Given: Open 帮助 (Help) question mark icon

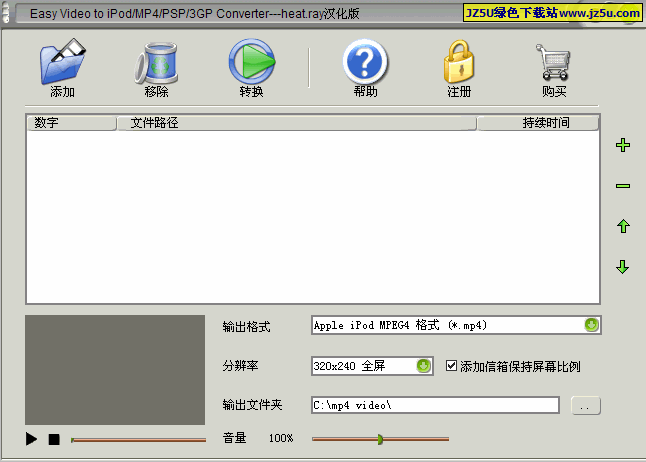Looking at the screenshot, I should pos(365,61).
